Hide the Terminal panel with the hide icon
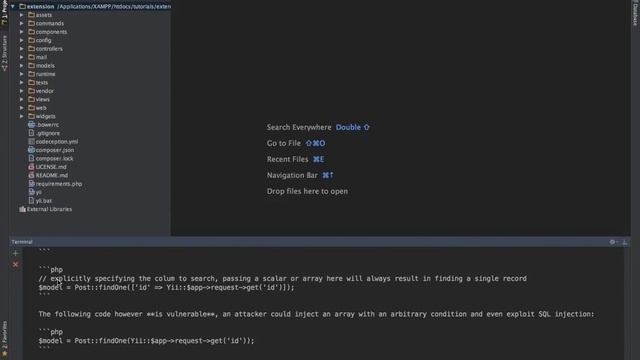The width and height of the screenshot is (640, 360). click(624, 242)
